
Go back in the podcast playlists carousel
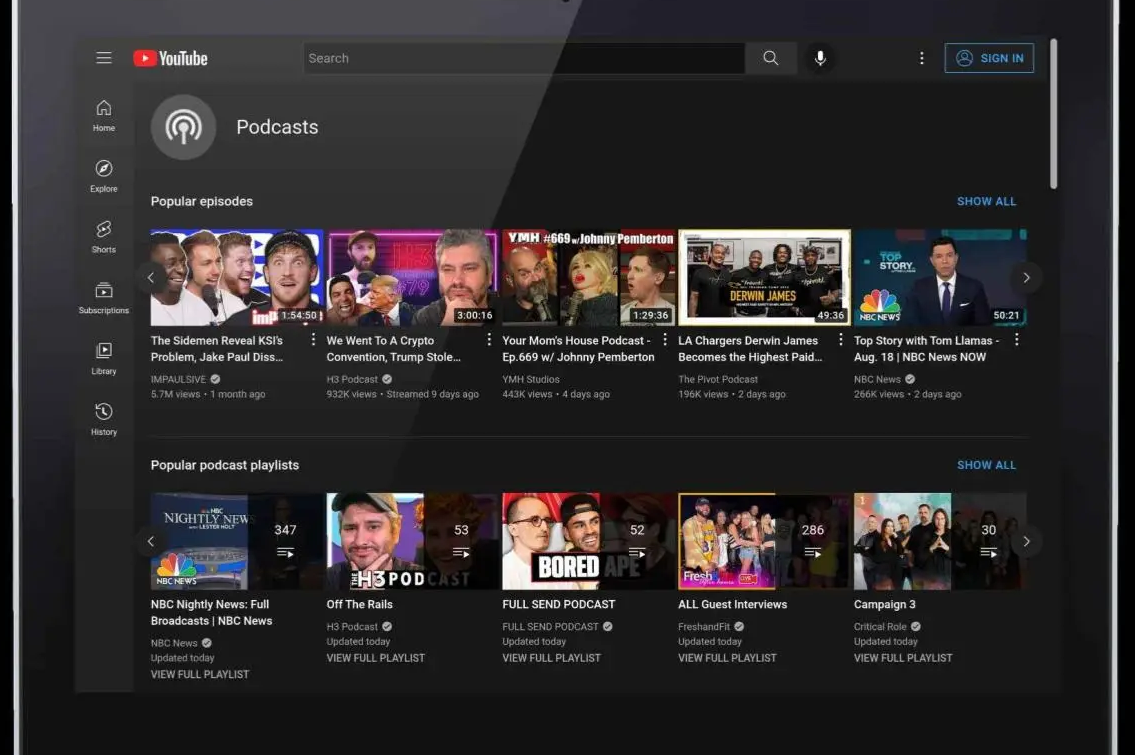pos(151,541)
